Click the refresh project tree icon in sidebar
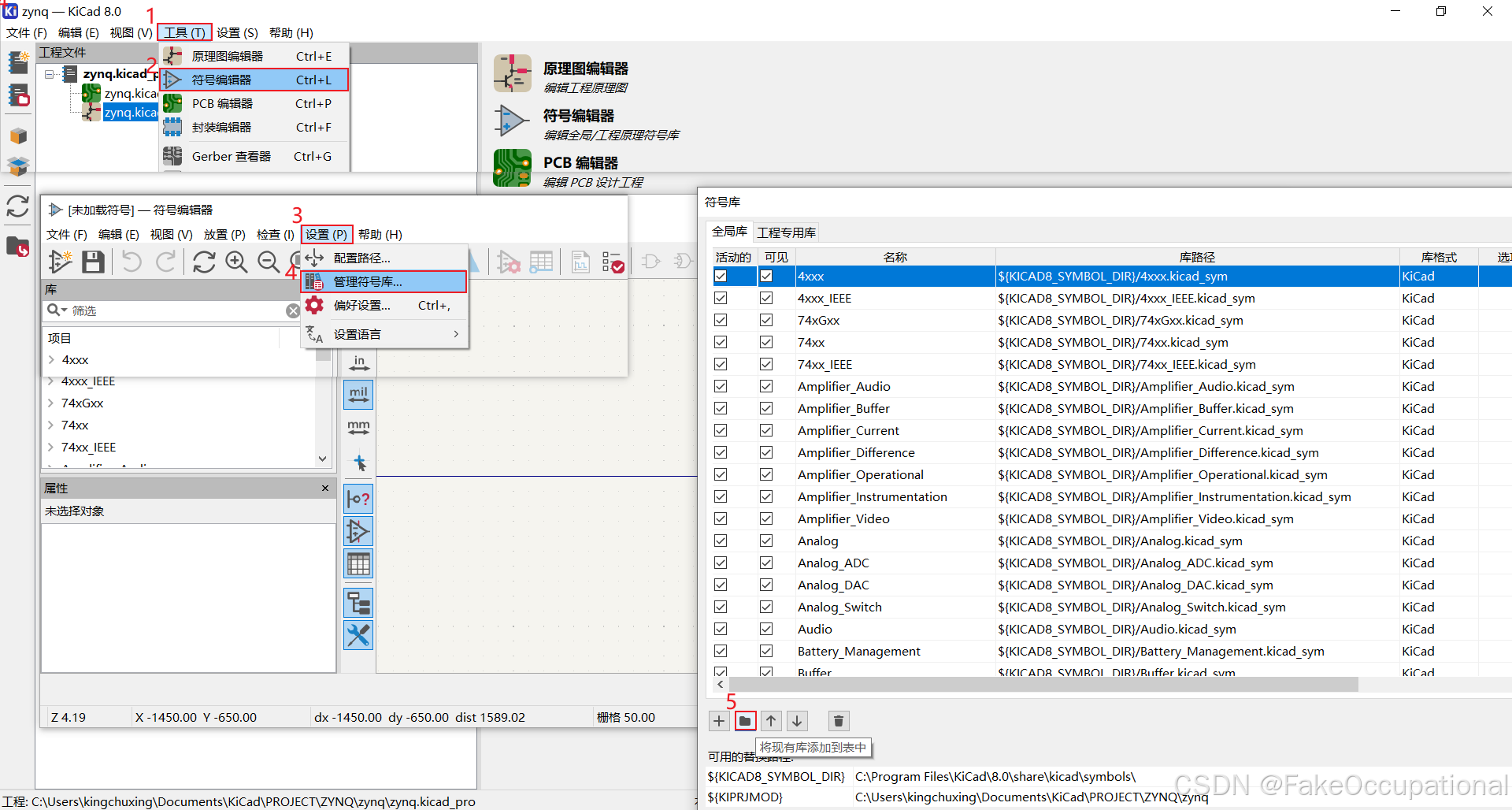Screen dimensions: 1512x810 click(x=18, y=206)
